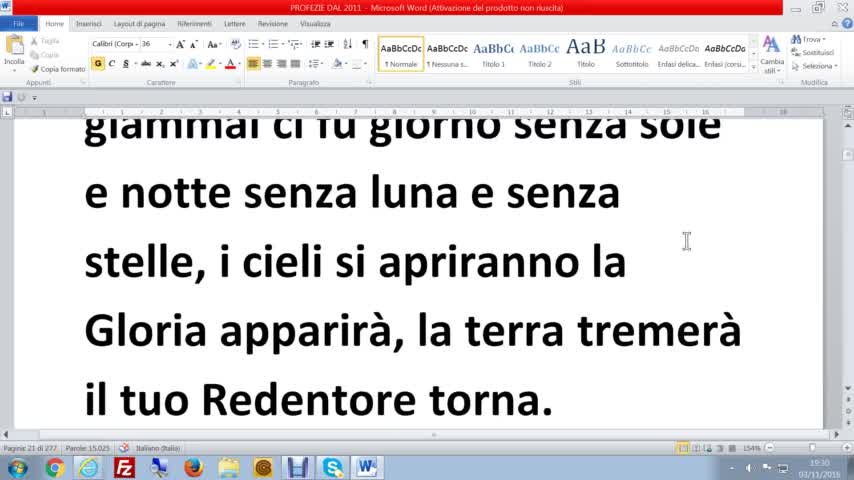Click the Windows Start button

pyautogui.click(x=17, y=467)
